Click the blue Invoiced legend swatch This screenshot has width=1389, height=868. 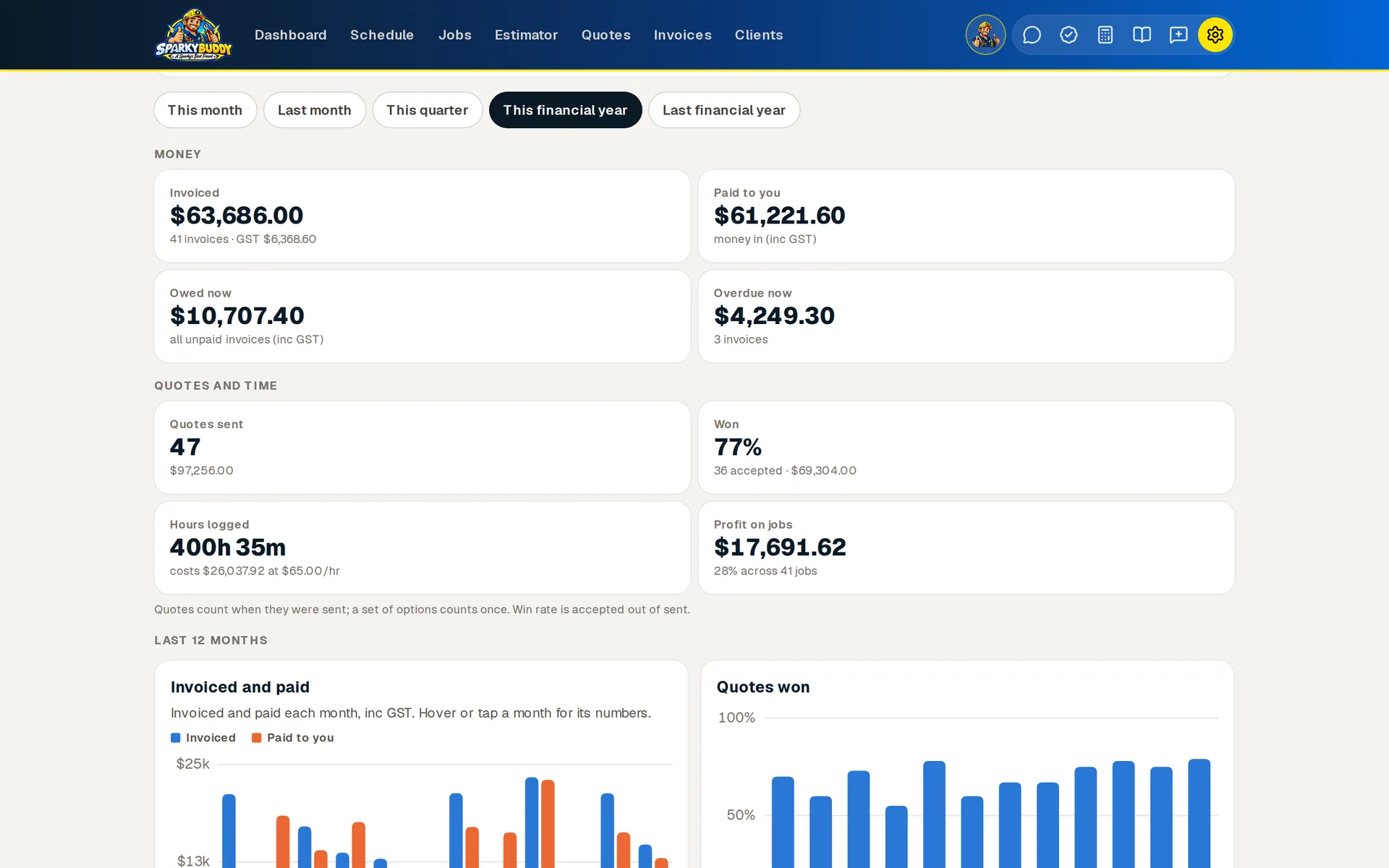176,738
